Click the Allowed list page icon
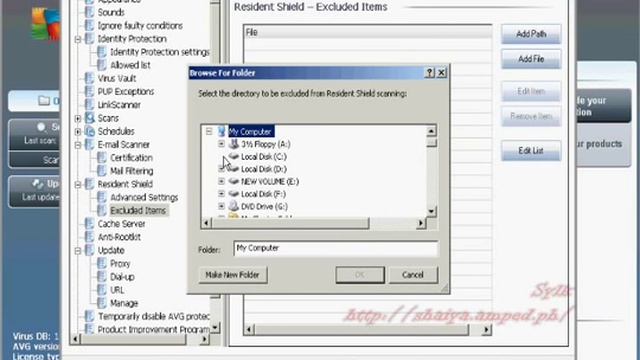The height and width of the screenshot is (360, 640). pos(102,65)
